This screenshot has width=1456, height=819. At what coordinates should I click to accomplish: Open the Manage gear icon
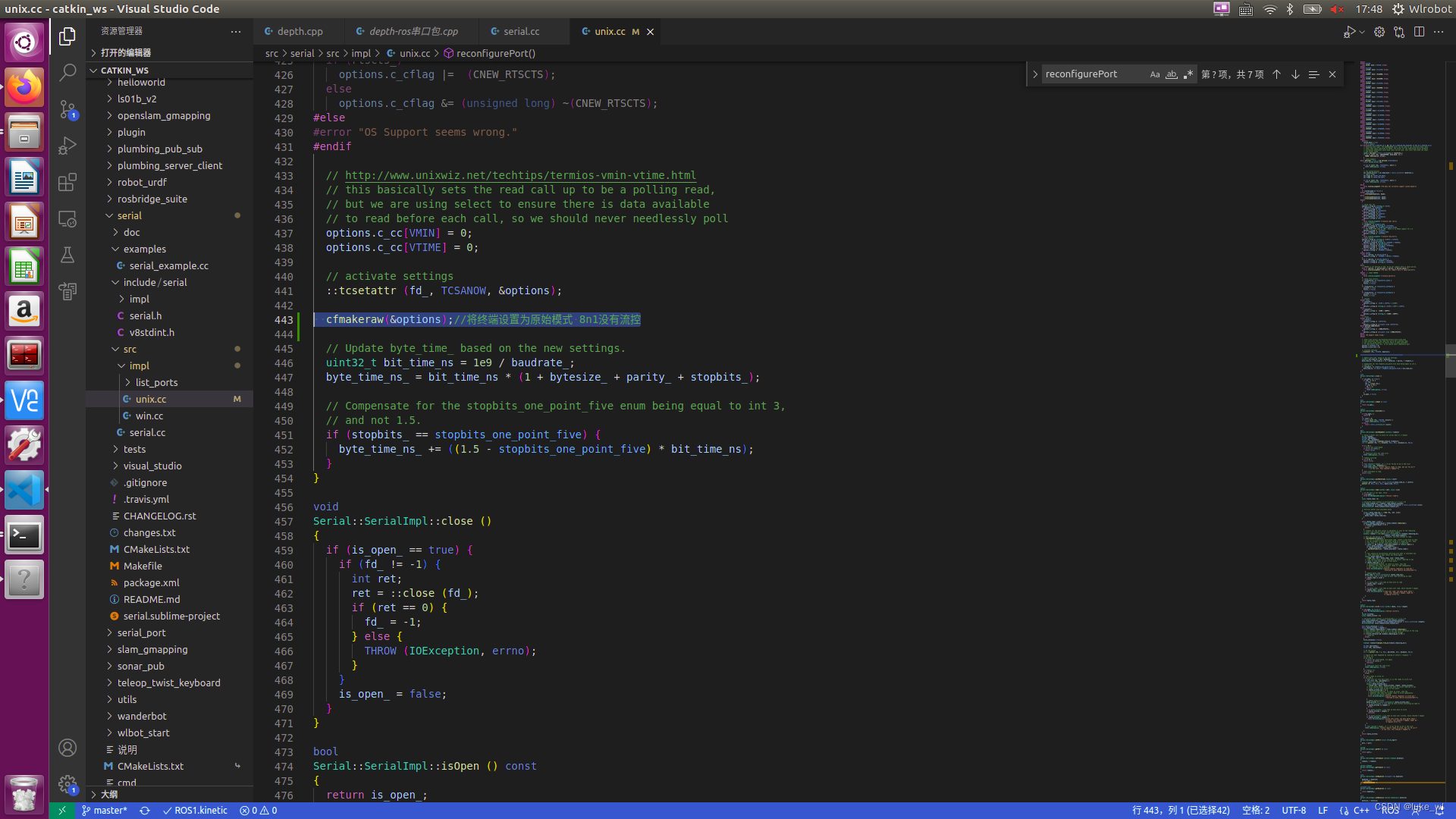[67, 783]
